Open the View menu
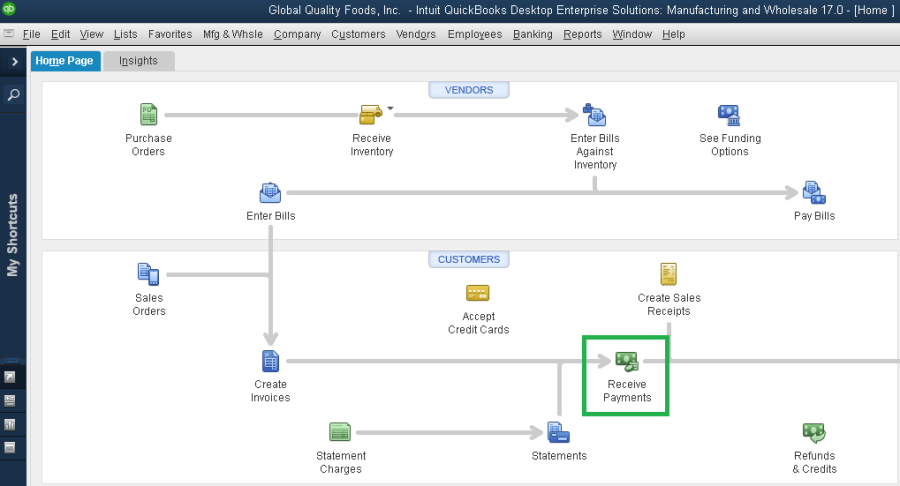 pos(91,34)
